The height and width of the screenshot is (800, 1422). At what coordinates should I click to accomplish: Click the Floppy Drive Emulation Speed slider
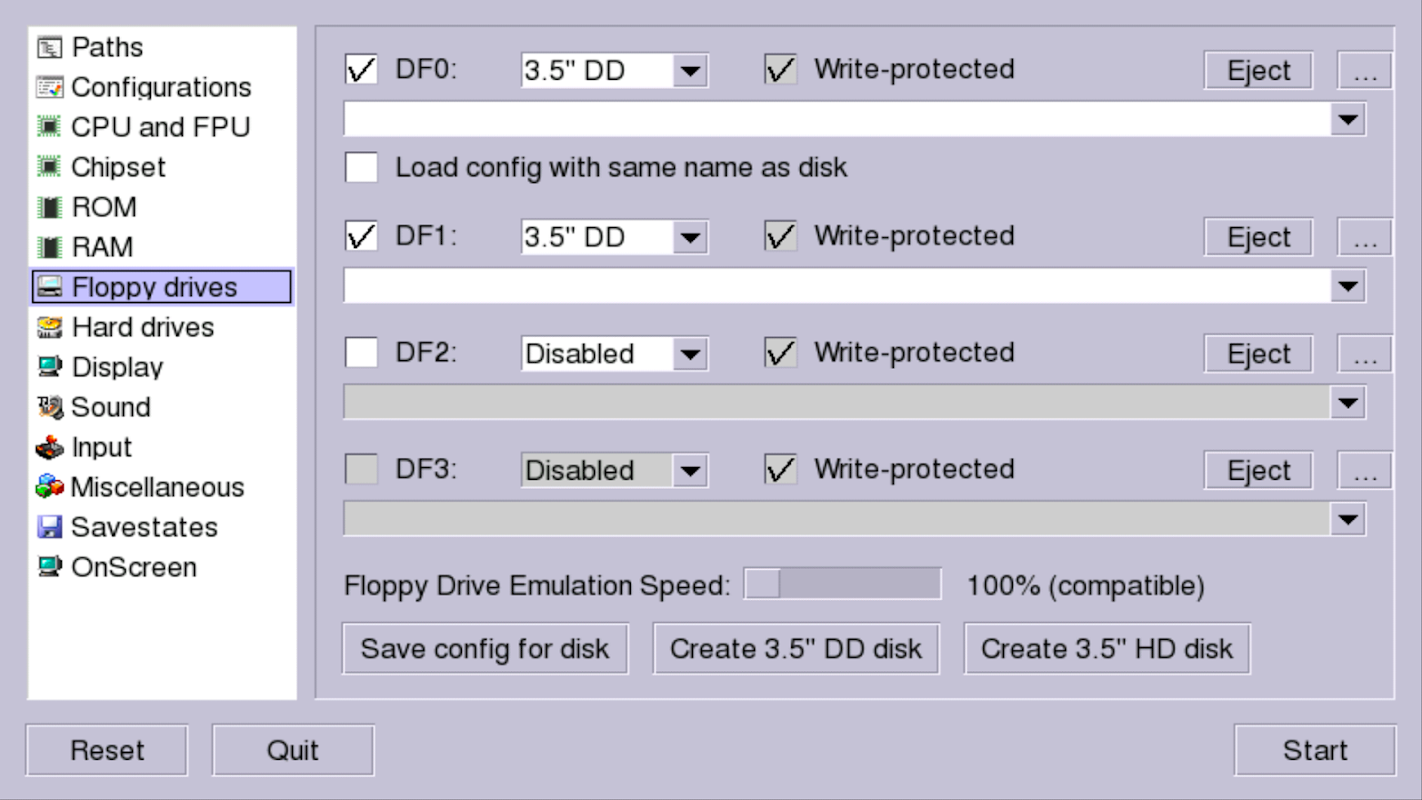tap(842, 584)
